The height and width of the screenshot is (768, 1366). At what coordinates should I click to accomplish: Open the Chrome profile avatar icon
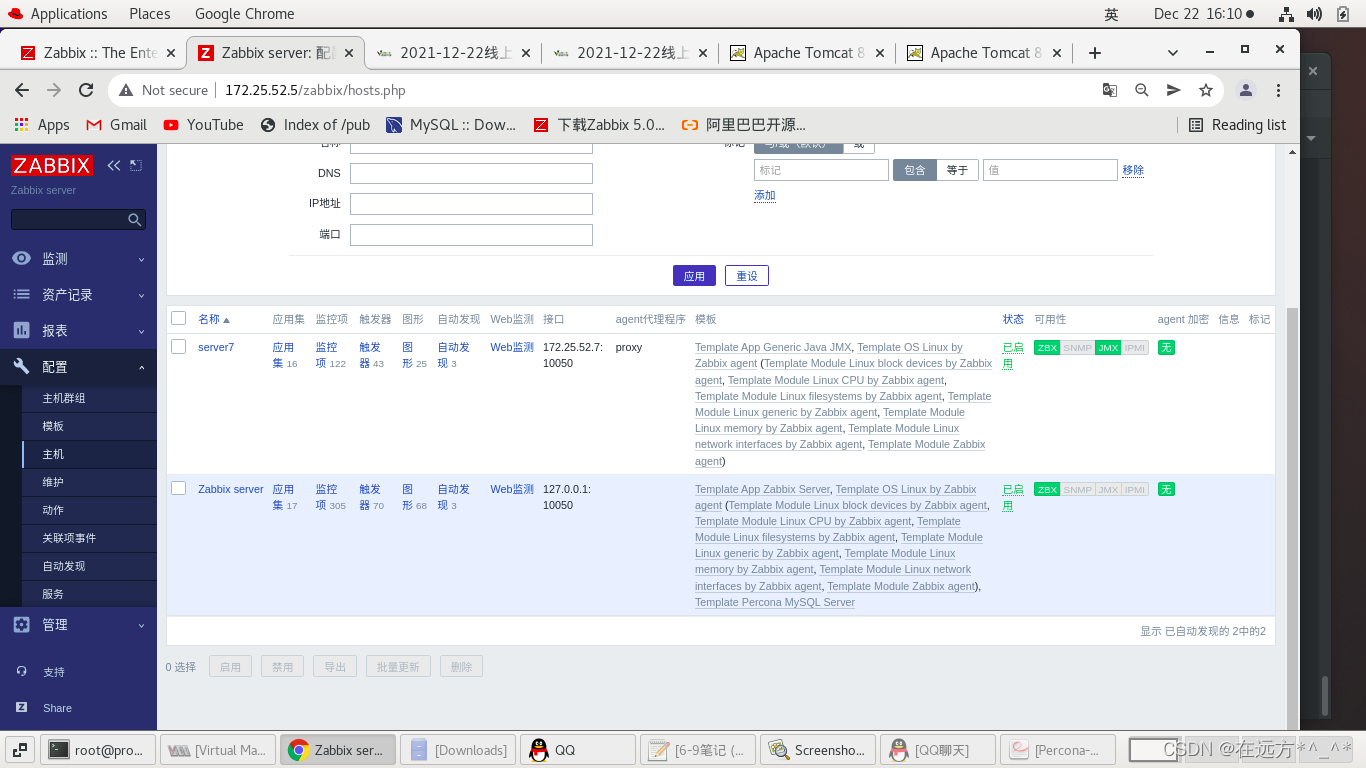point(1246,90)
